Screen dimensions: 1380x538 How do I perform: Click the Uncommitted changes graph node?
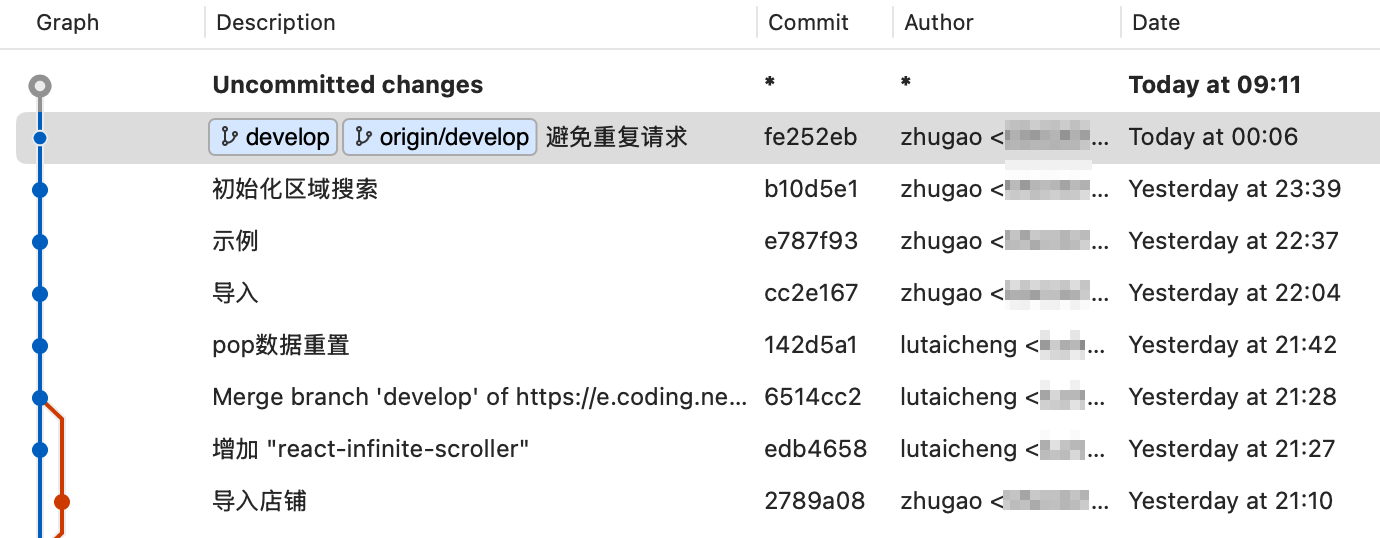[40, 86]
